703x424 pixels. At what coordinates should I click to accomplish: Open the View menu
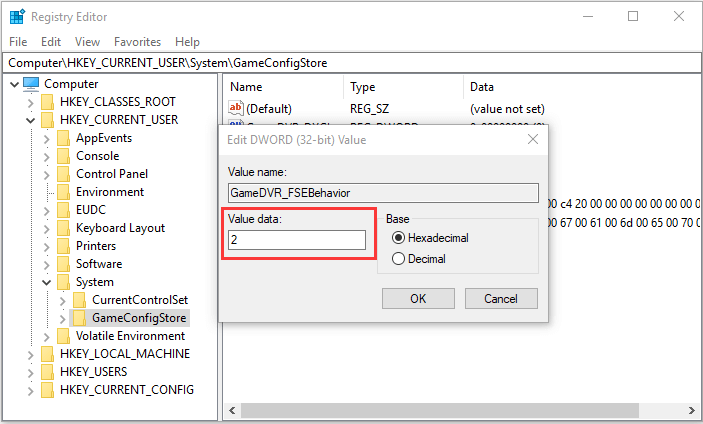click(x=87, y=42)
